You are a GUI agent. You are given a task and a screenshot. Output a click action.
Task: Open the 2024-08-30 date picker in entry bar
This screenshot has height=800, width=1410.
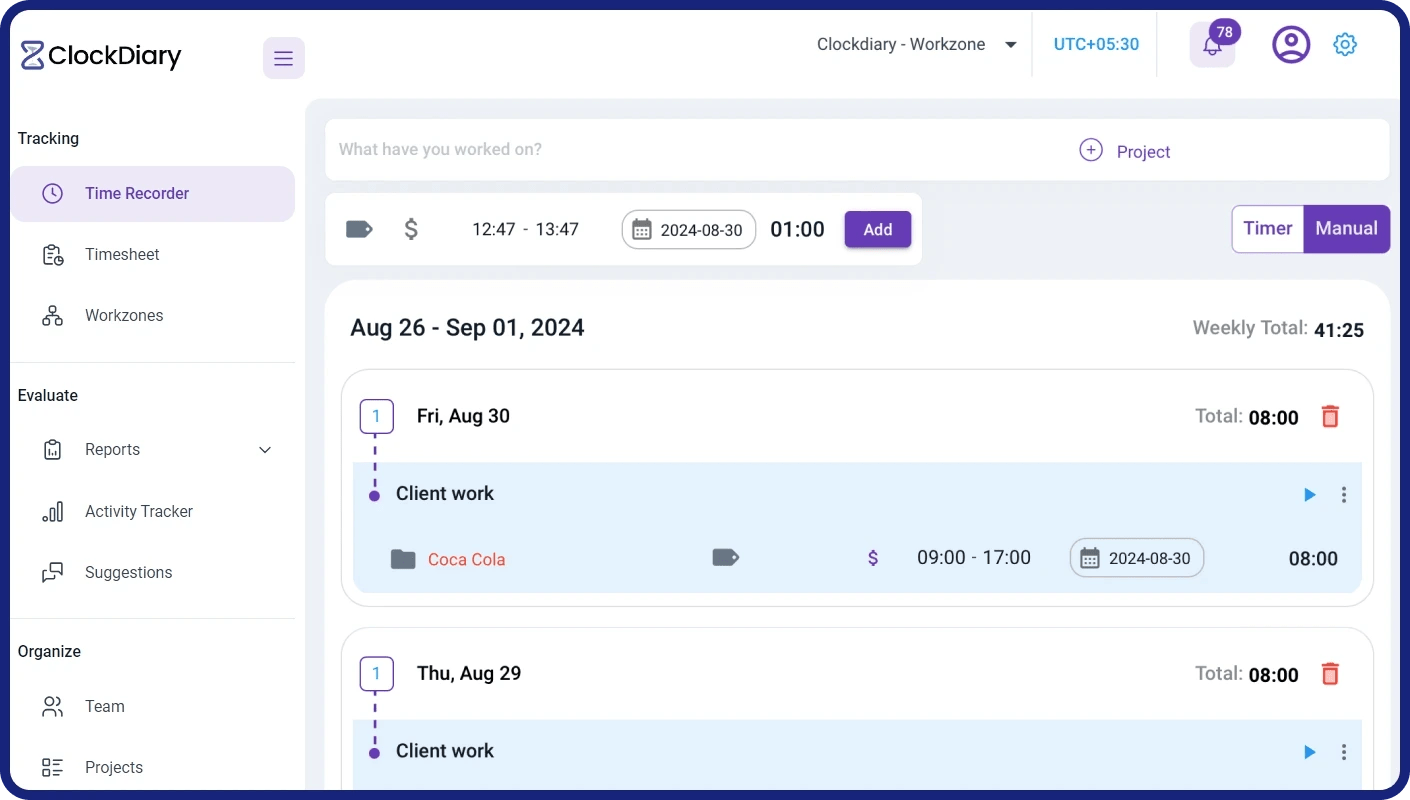689,229
